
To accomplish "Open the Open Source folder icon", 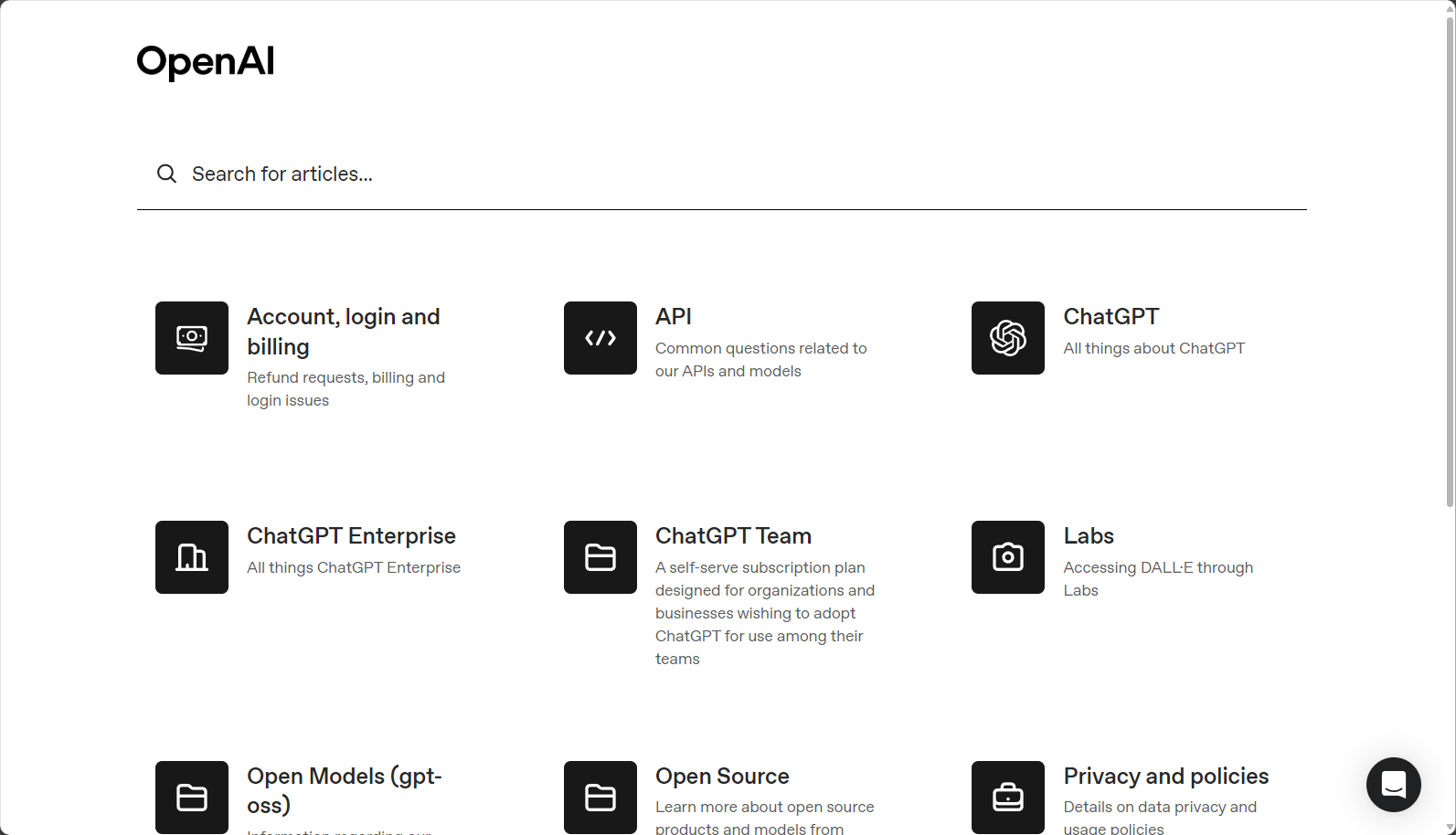I will click(x=600, y=798).
